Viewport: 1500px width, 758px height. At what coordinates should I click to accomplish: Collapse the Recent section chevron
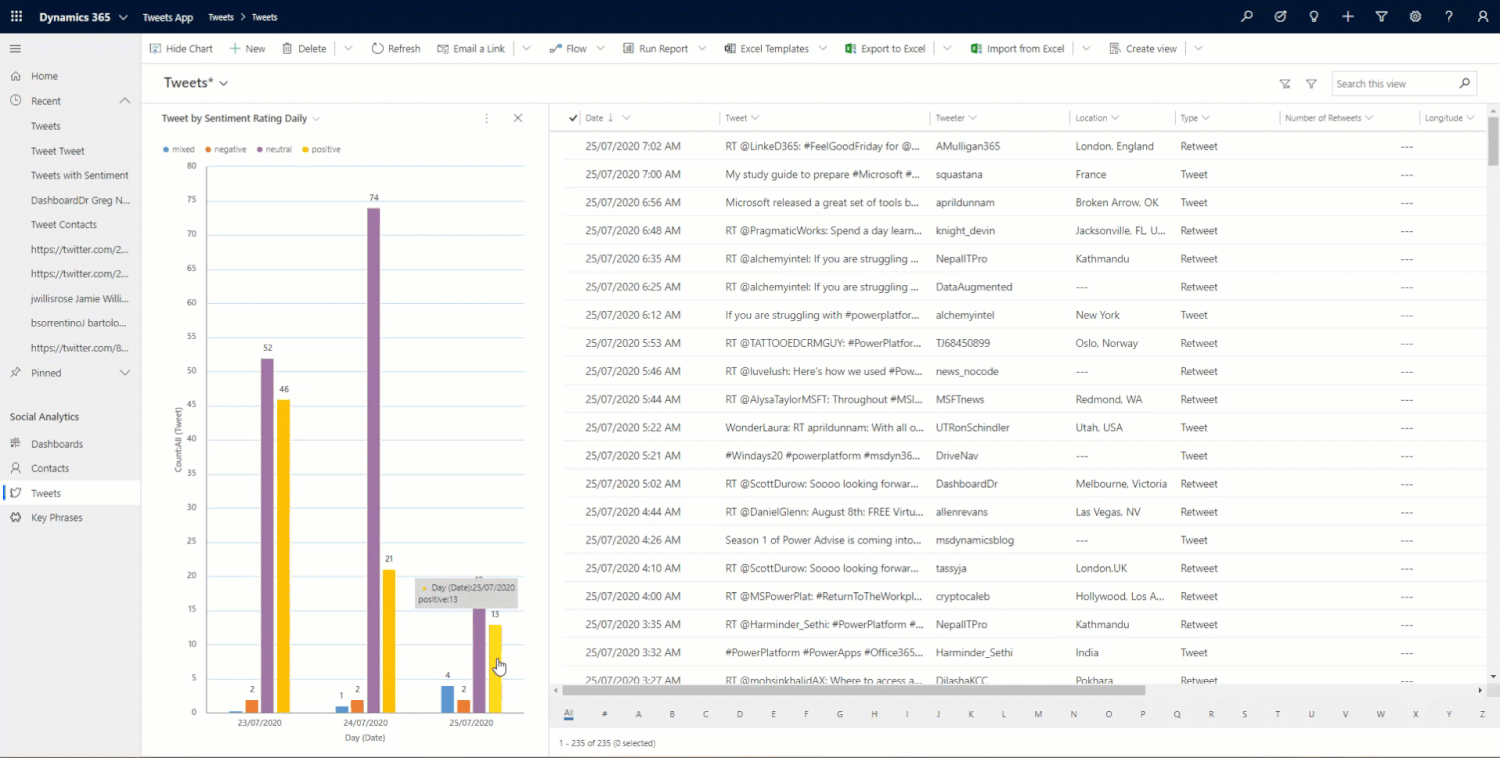tap(125, 101)
